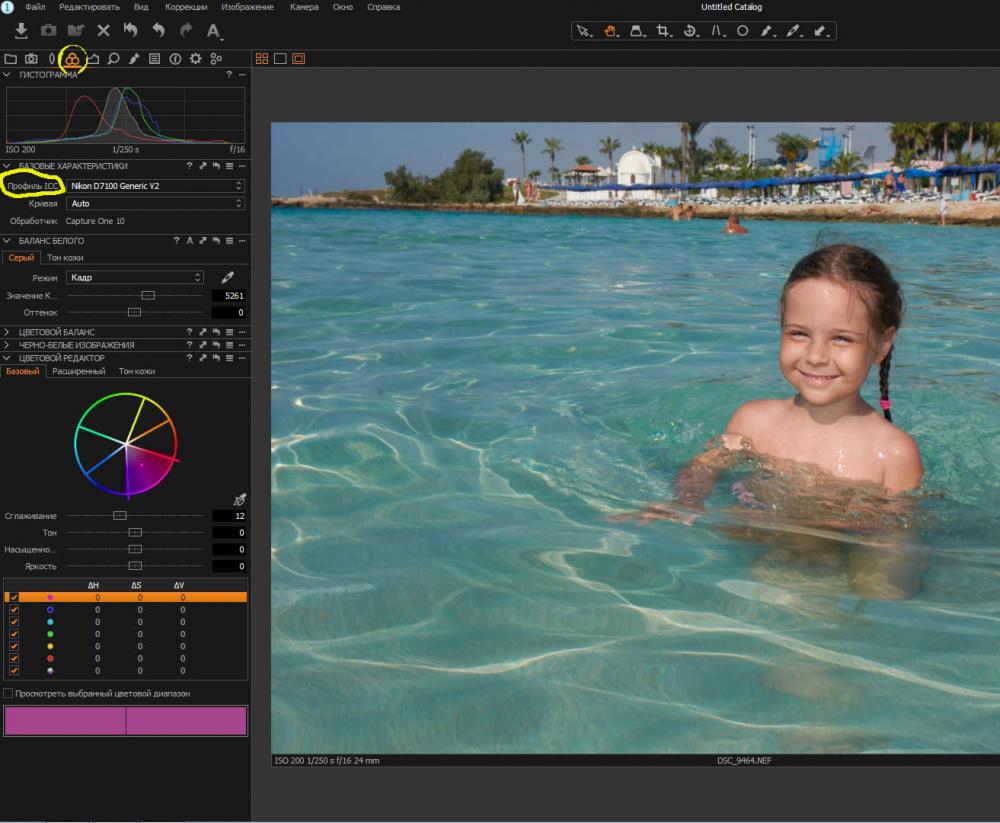
Task: Select the Pan hand cursor tool
Action: (610, 31)
